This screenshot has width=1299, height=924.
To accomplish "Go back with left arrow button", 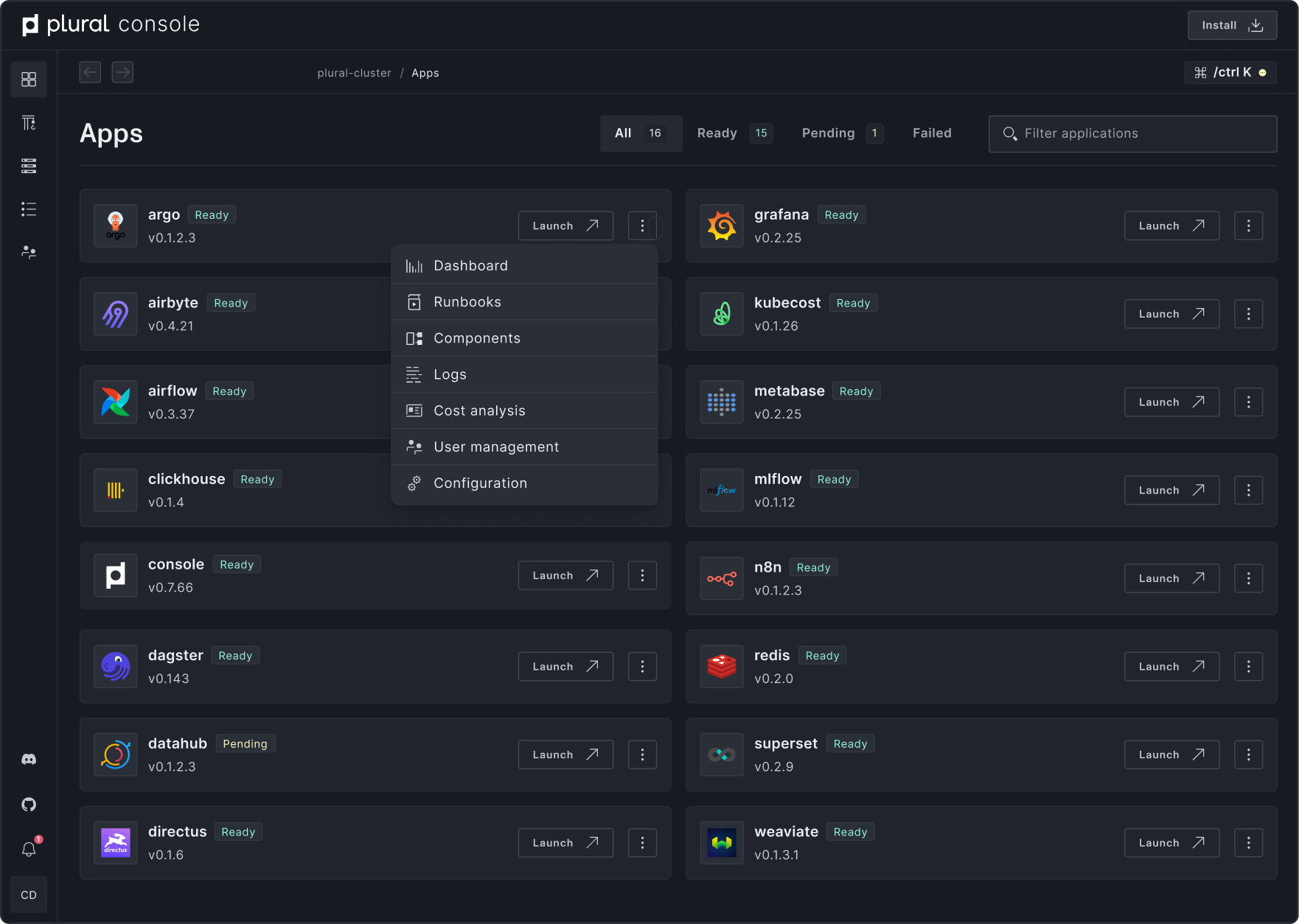I will [90, 72].
